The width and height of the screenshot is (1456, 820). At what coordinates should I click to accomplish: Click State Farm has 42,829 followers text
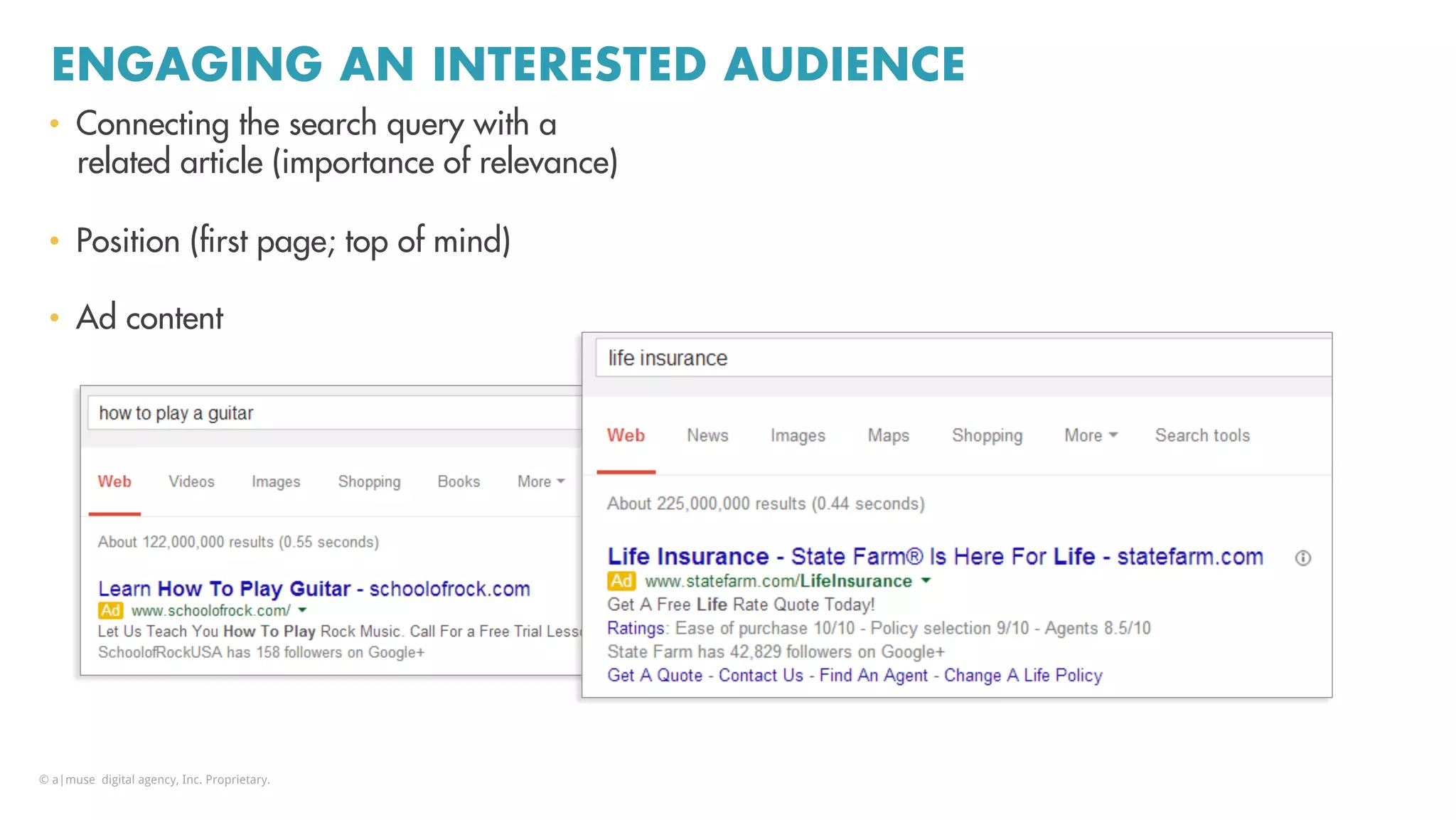[776, 651]
